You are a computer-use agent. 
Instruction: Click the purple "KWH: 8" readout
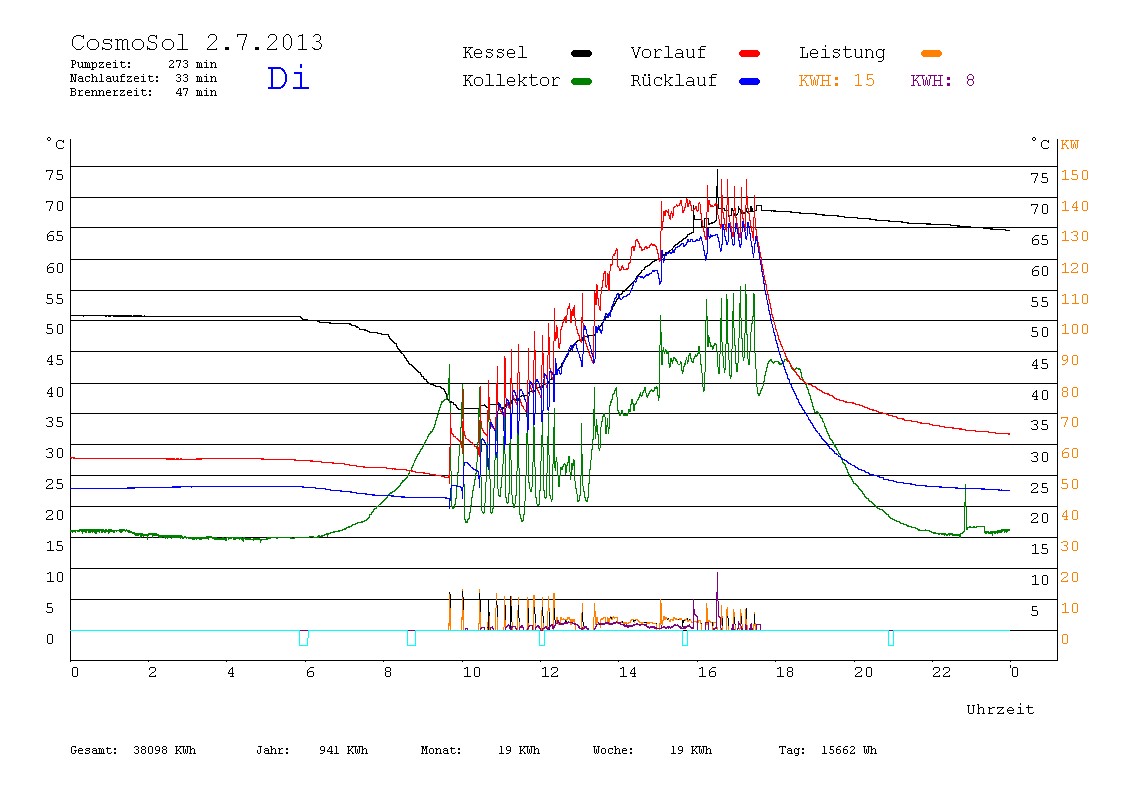click(x=943, y=81)
